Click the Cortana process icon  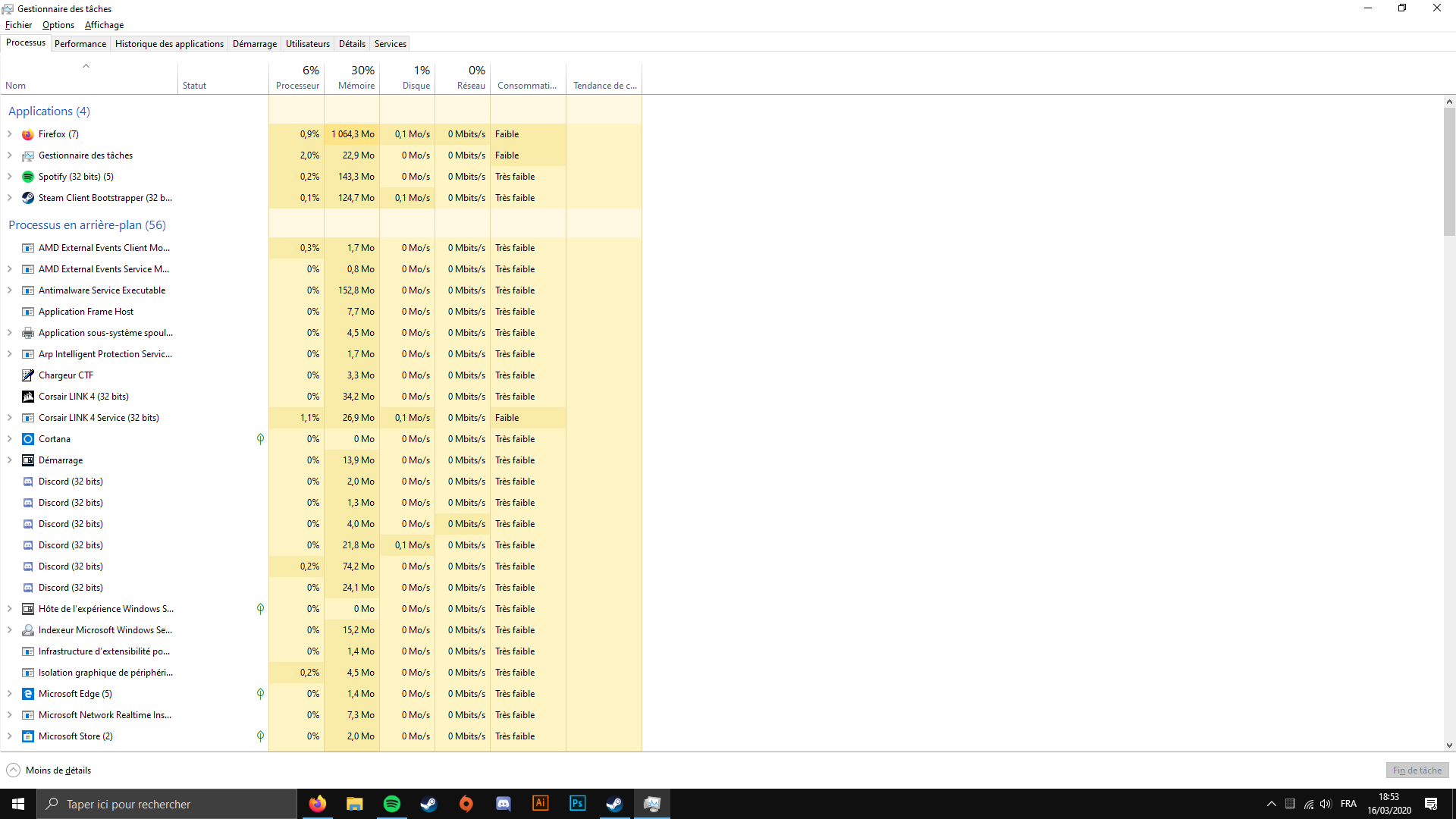28,439
